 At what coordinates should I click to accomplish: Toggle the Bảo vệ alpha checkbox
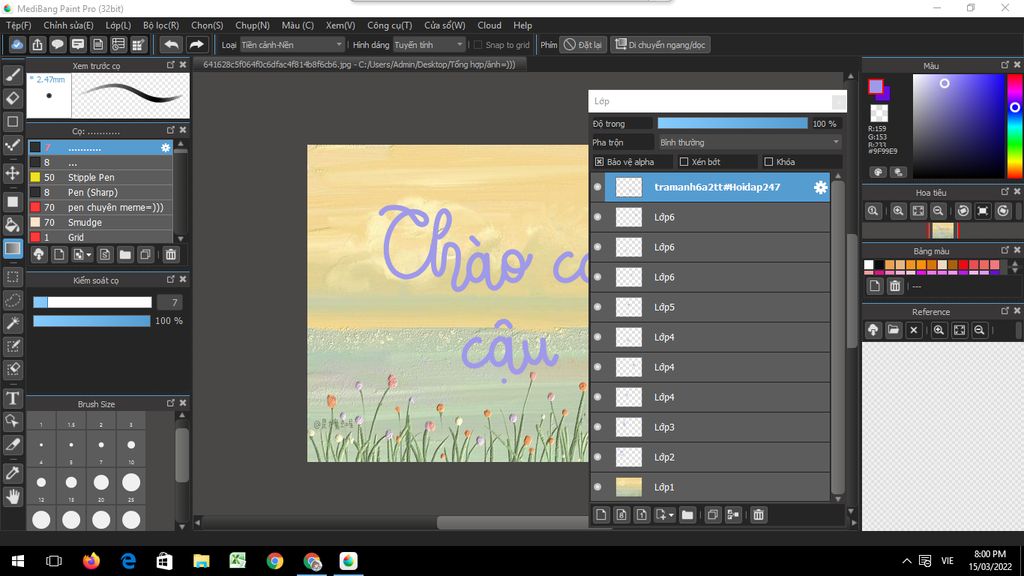[x=599, y=162]
